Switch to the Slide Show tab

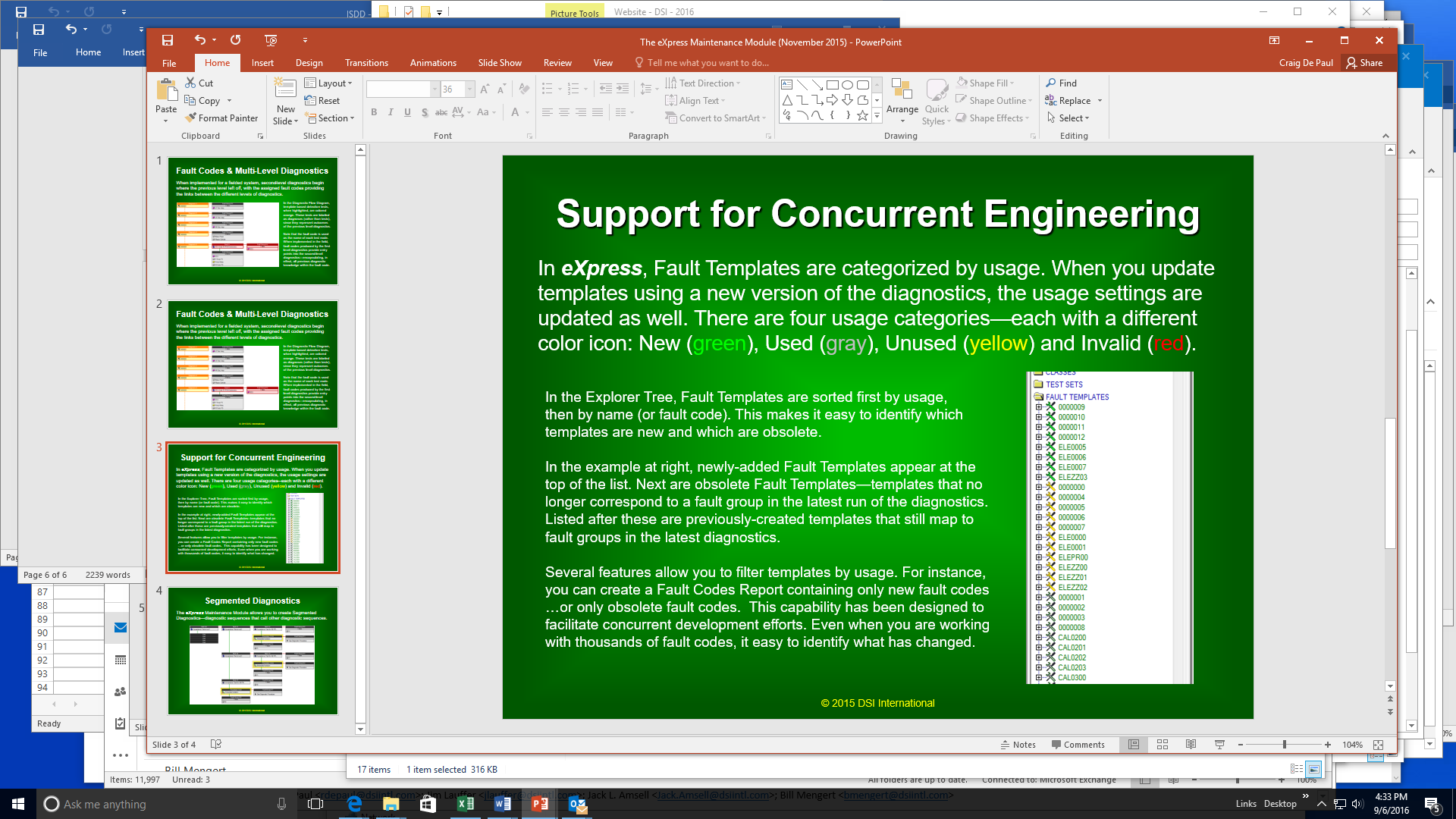click(x=499, y=63)
